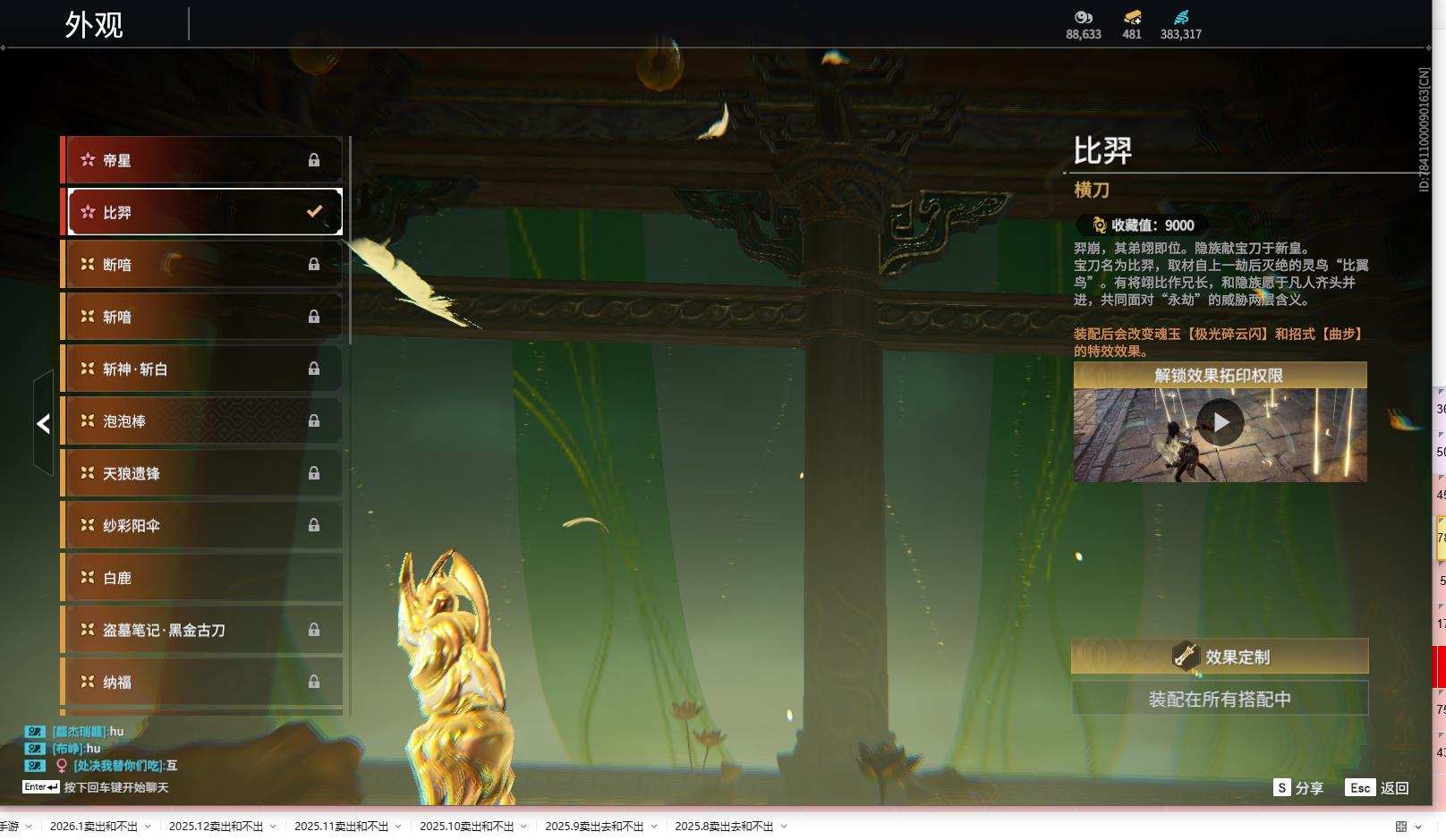Click the lock icon on 斩神·斩白

click(x=314, y=369)
